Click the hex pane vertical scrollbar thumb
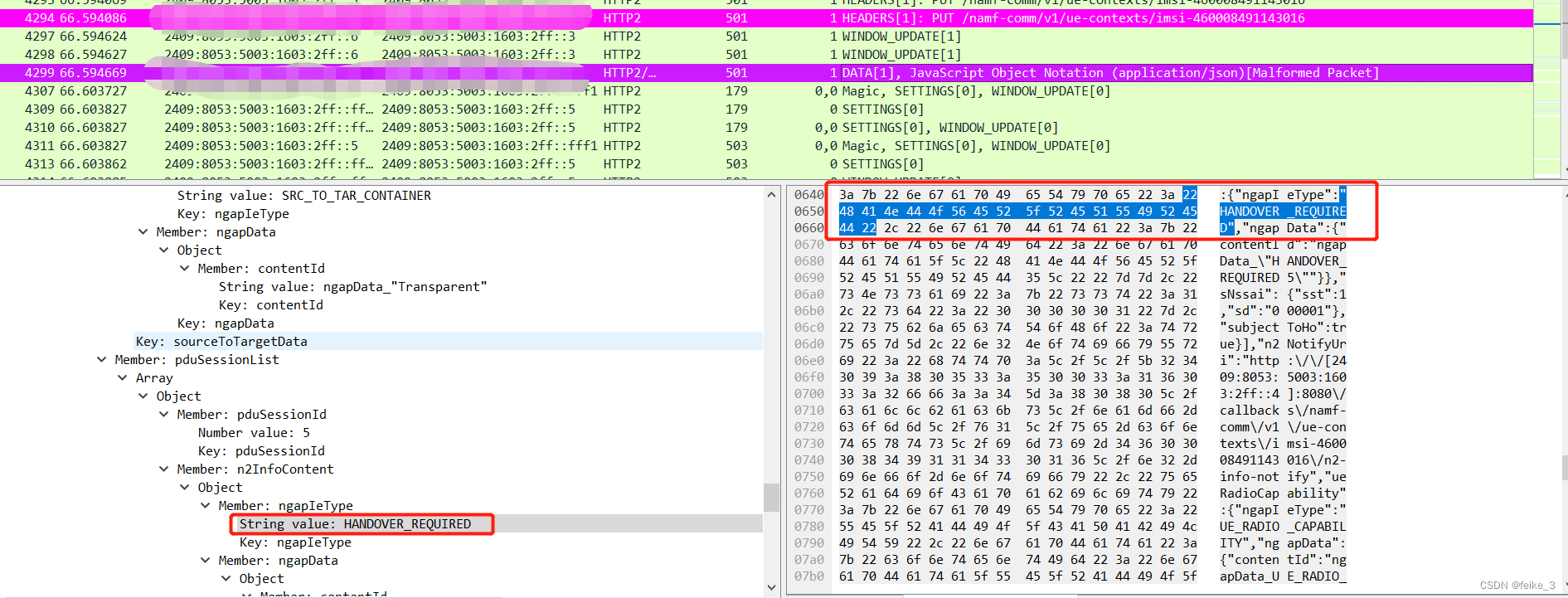 [1563, 467]
